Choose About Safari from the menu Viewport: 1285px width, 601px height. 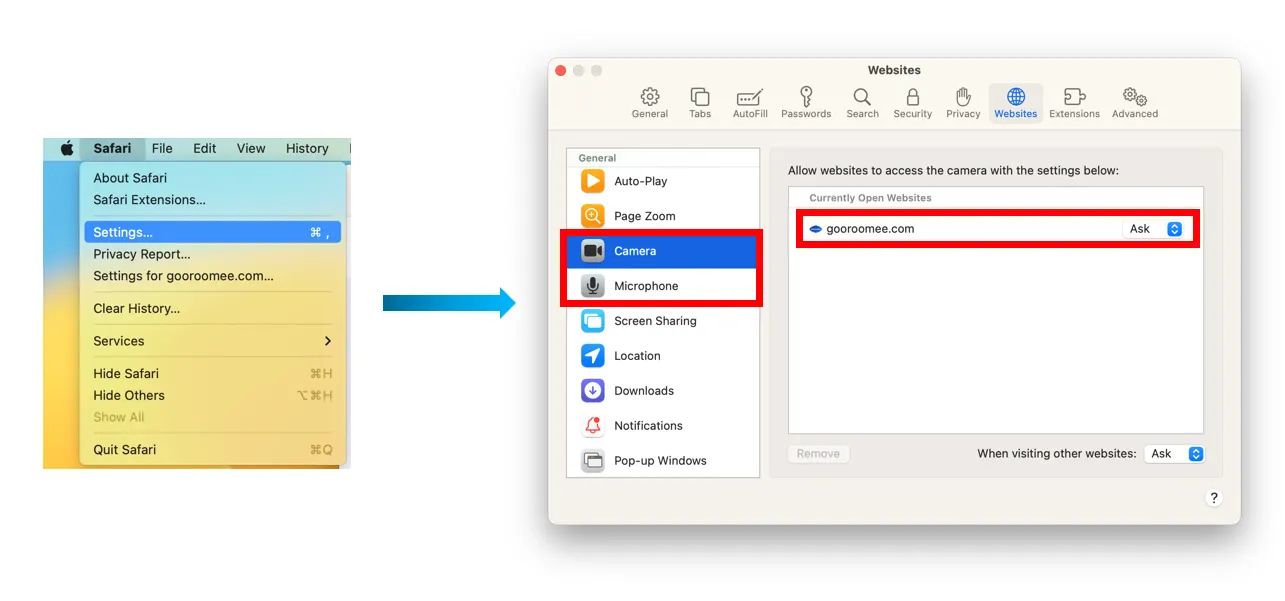(x=213, y=178)
